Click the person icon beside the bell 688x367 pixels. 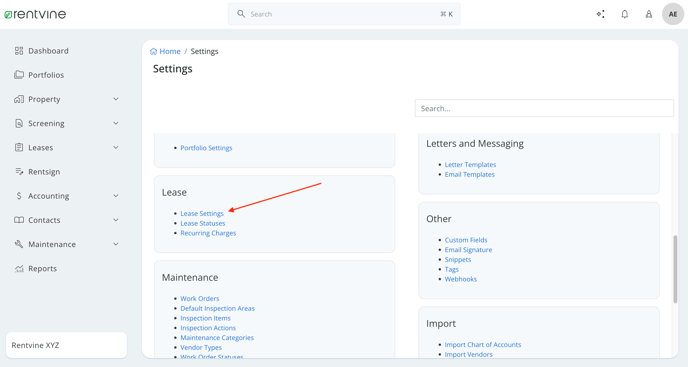[x=649, y=14]
